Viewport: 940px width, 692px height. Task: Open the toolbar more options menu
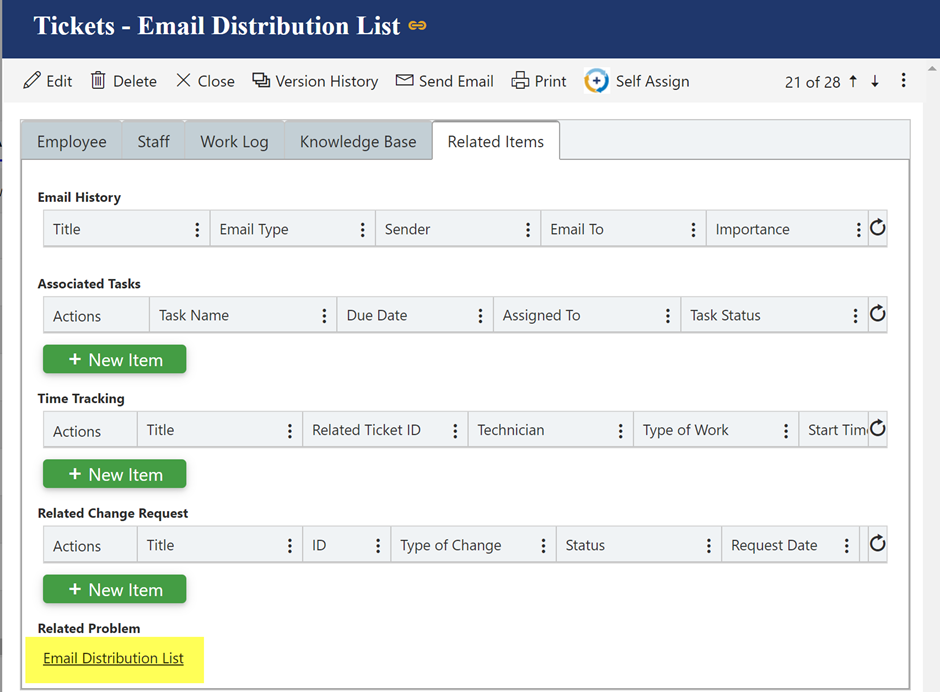tap(903, 81)
